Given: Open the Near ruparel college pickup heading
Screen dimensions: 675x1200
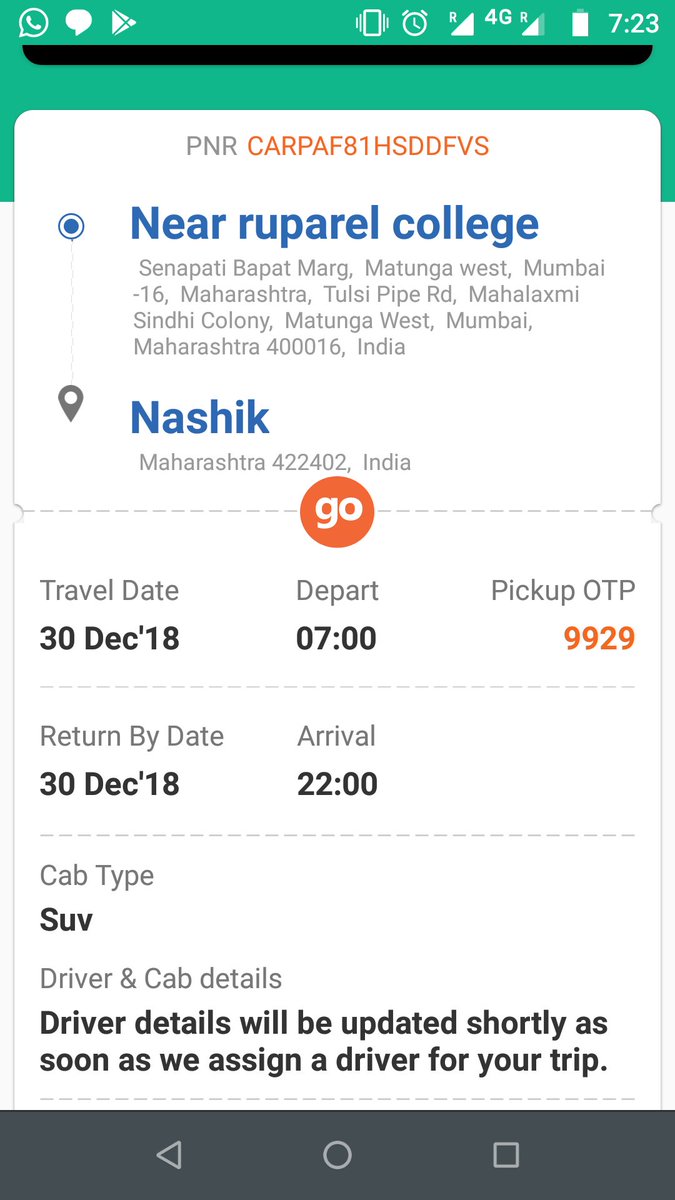Looking at the screenshot, I should coord(334,224).
